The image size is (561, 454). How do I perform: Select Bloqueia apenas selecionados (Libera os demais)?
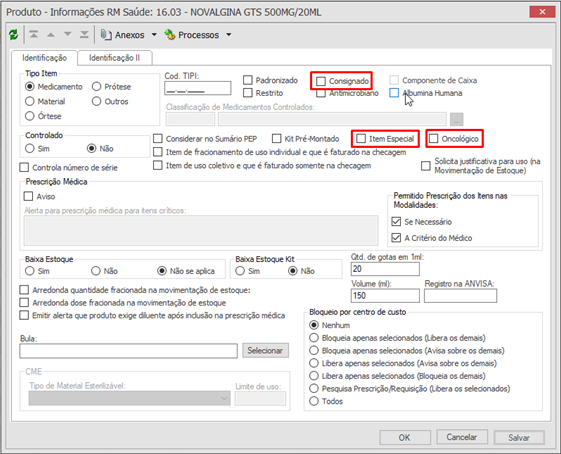click(314, 338)
